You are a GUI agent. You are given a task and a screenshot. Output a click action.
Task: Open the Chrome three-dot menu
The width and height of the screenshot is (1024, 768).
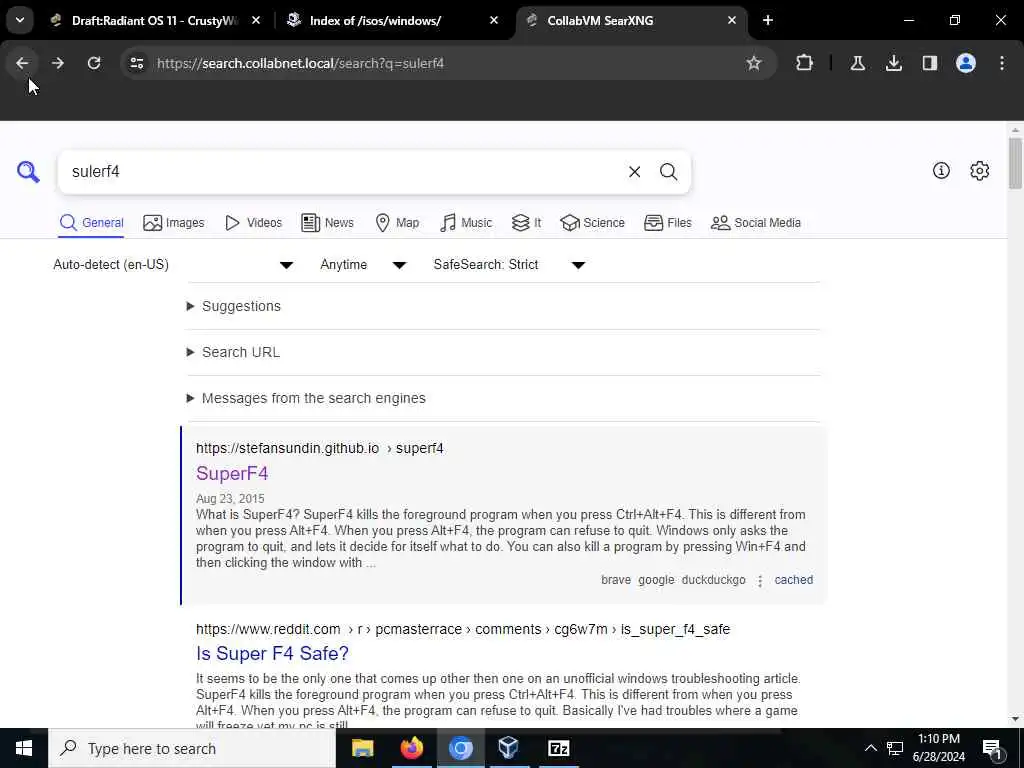tap(1002, 63)
